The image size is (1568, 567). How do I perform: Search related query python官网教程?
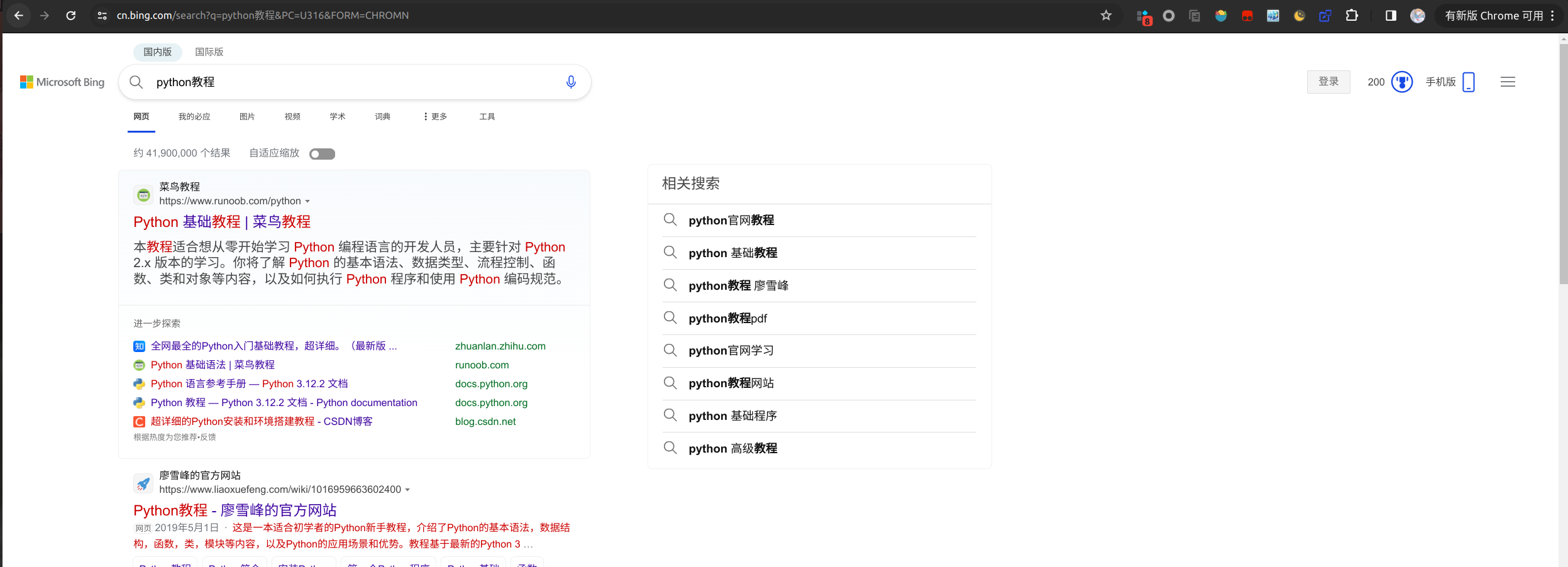tap(731, 220)
